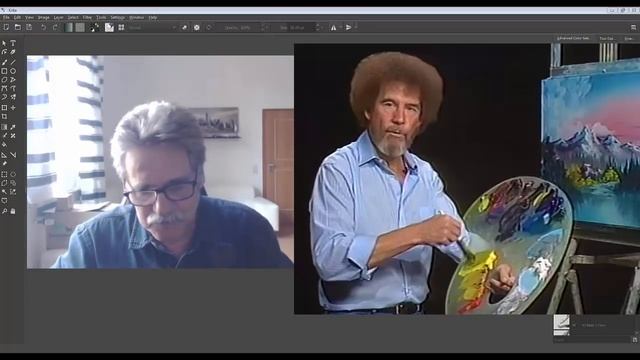The width and height of the screenshot is (640, 360).
Task: Select the Measure tool
Action: click(13, 155)
